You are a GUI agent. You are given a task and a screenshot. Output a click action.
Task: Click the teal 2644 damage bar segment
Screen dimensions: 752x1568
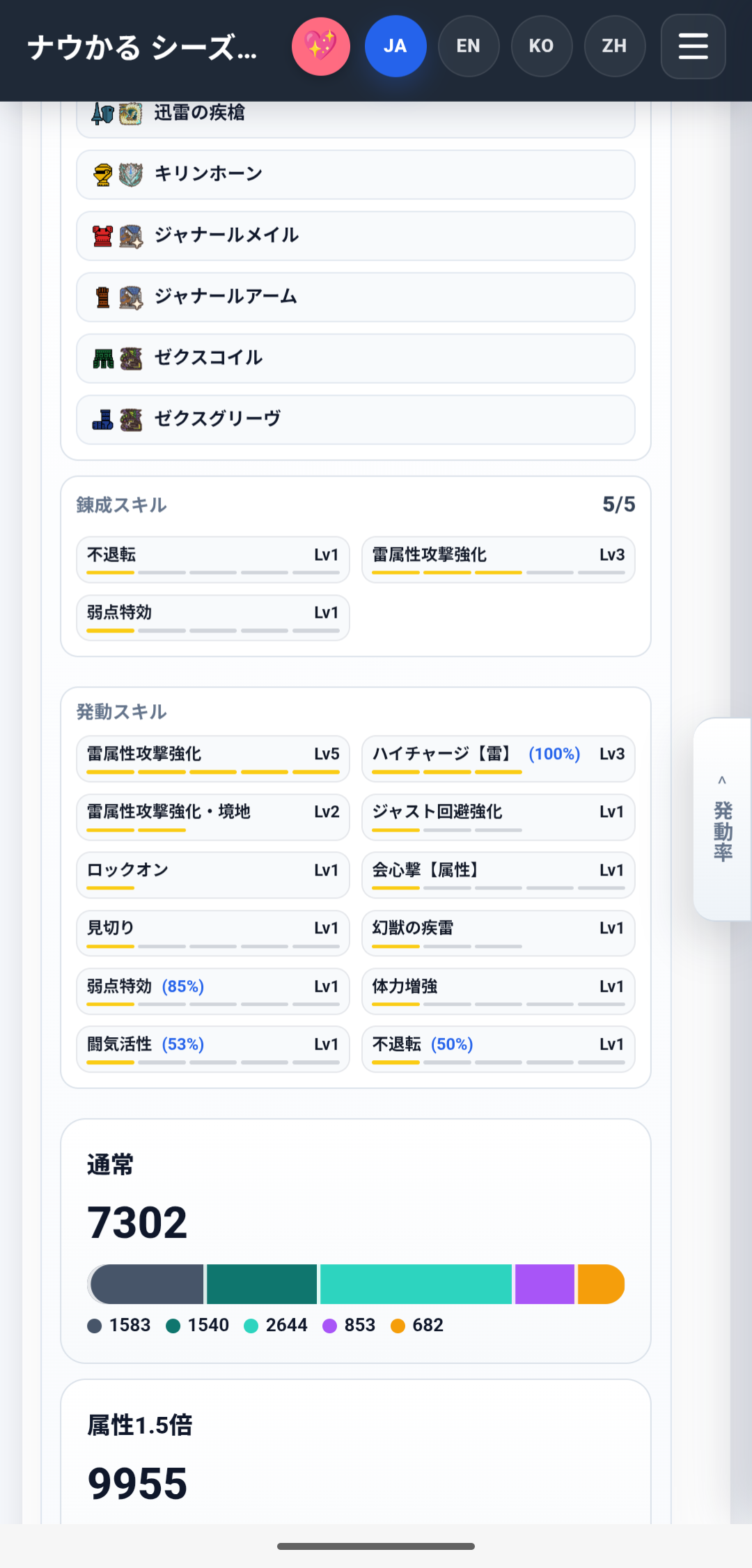[x=416, y=1284]
